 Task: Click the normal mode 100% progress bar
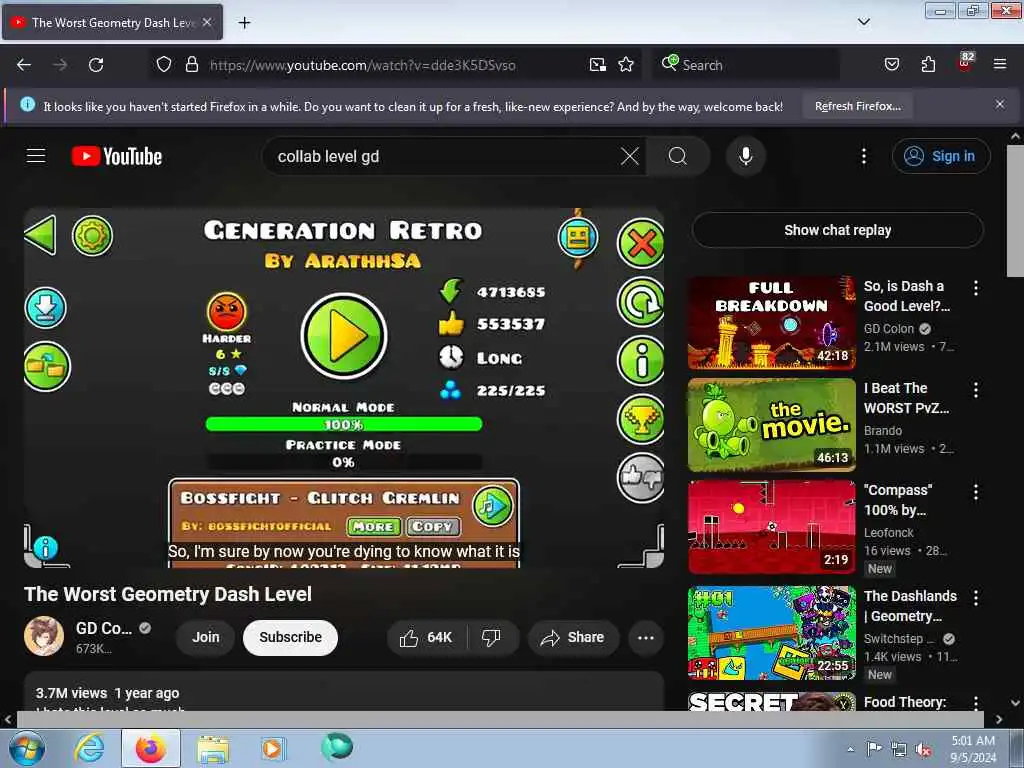344,424
